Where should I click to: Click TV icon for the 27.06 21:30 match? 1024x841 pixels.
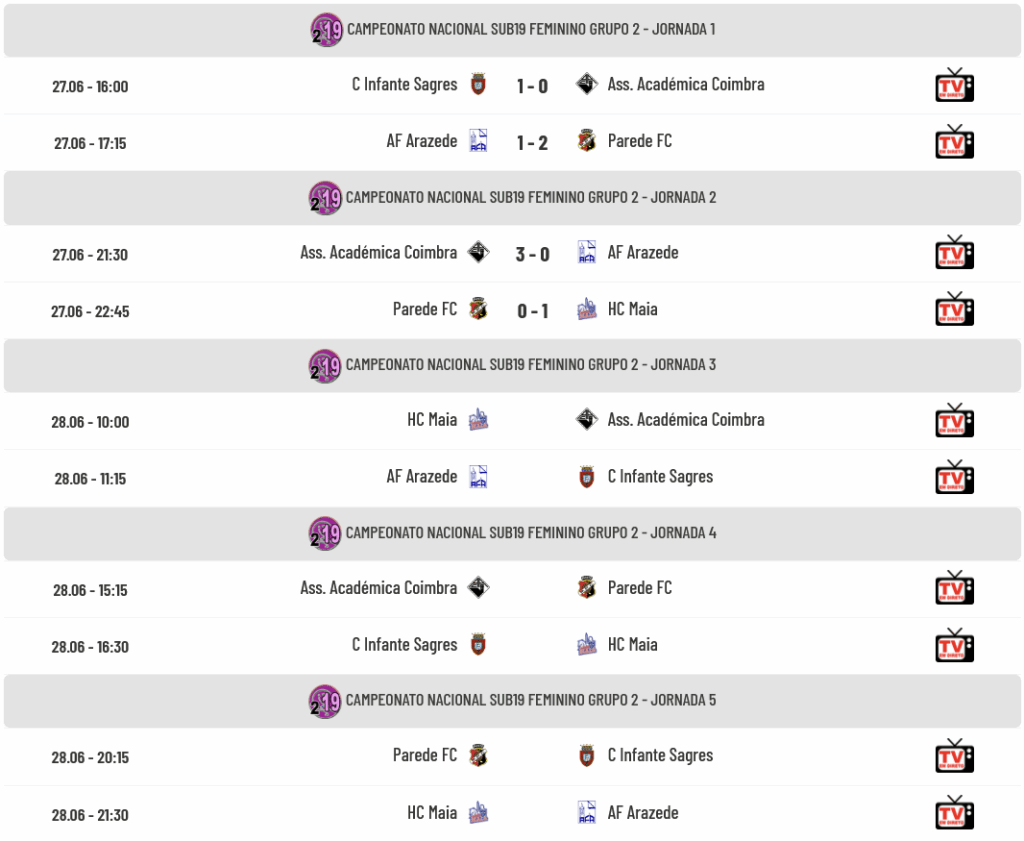coord(954,253)
